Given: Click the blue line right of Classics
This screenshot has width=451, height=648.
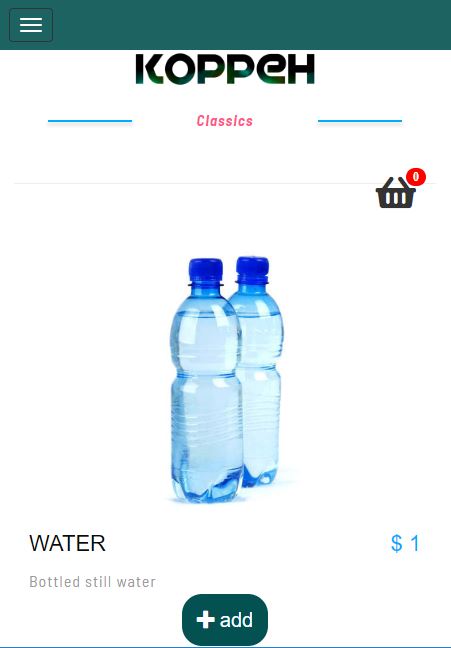Looking at the screenshot, I should [x=360, y=121].
